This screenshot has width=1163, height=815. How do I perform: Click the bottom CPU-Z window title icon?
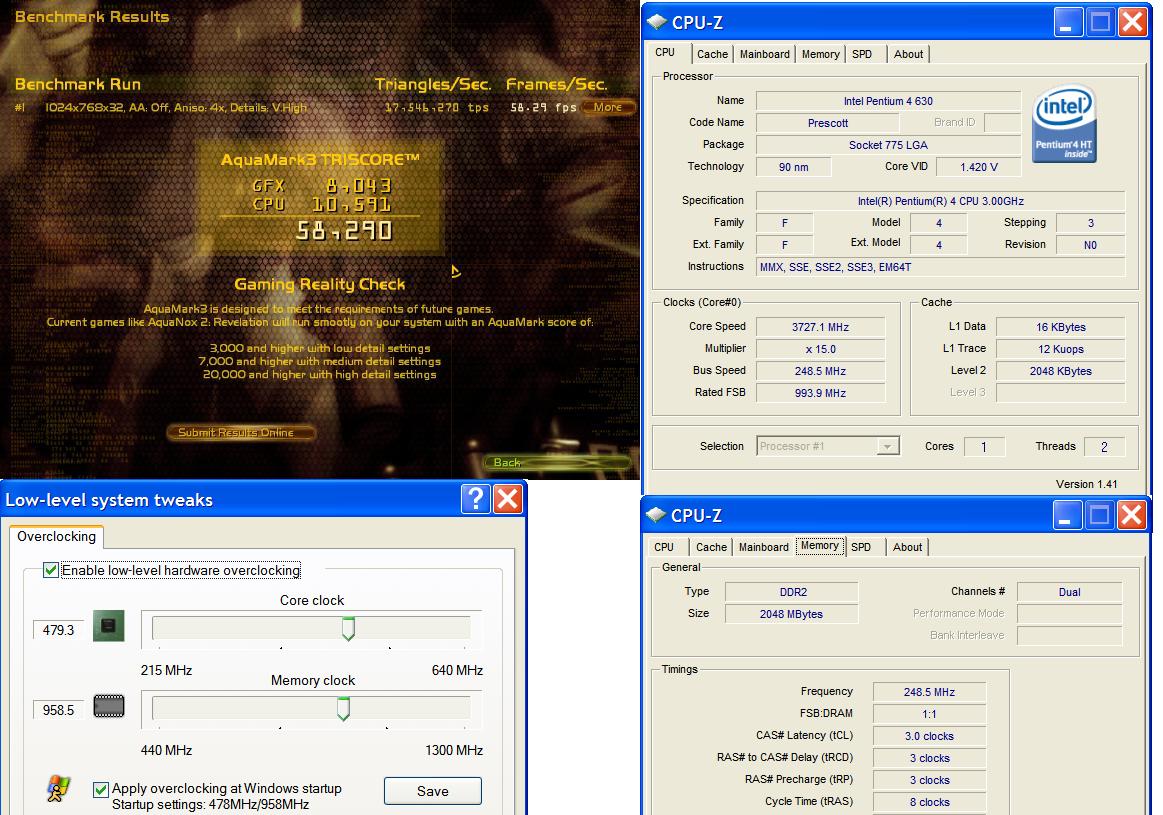click(x=656, y=515)
